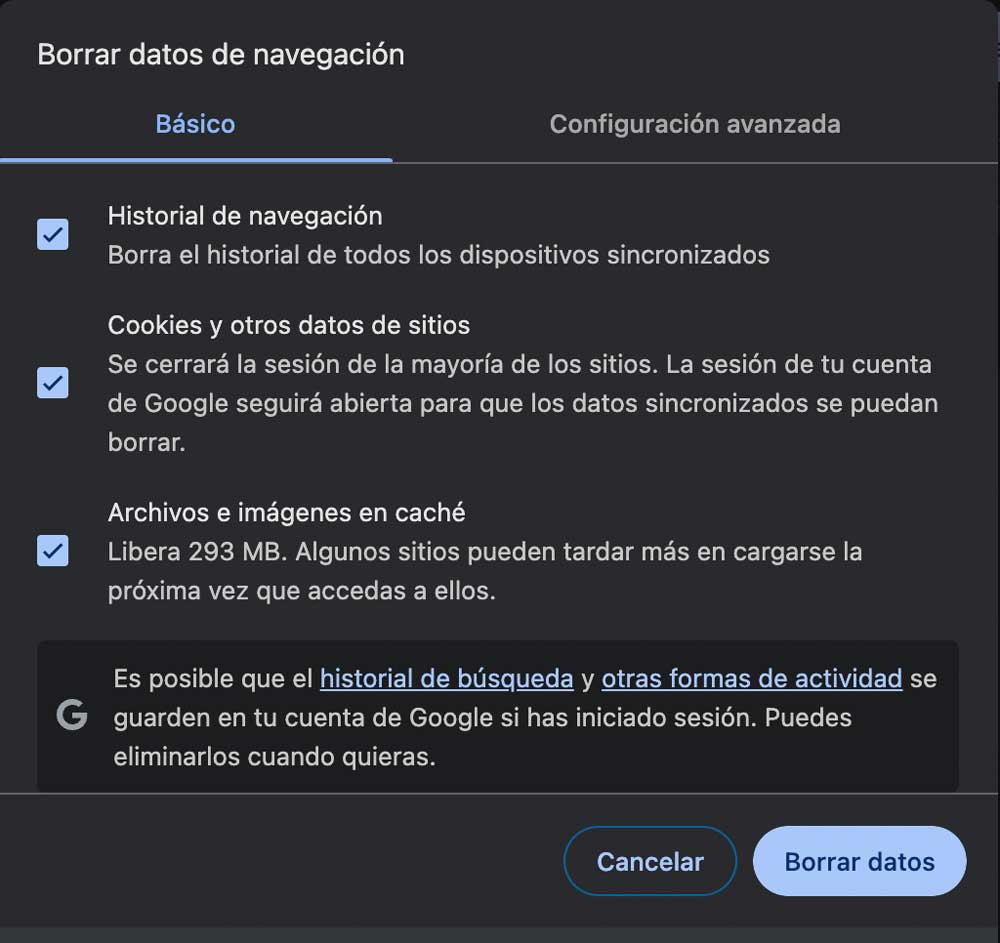Disable the Cookies y otros datos de sitios checkbox
This screenshot has height=943, width=1000.
coord(52,383)
